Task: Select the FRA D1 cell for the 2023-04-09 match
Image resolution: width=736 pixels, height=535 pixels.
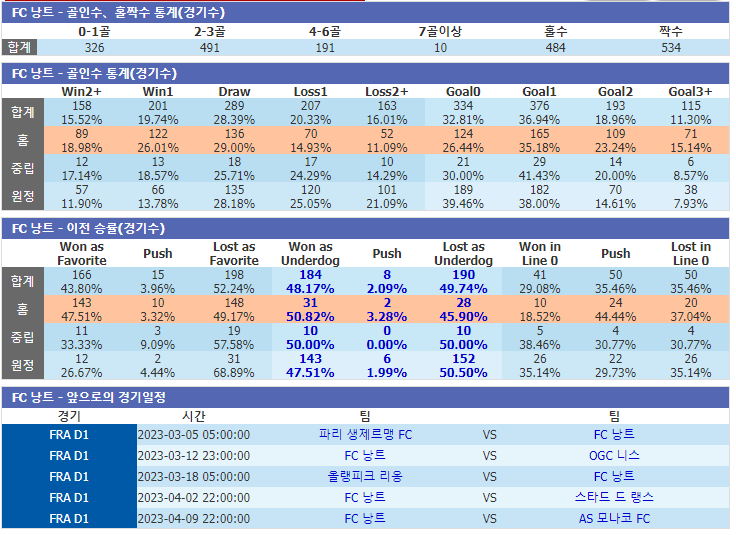Action: point(69,519)
